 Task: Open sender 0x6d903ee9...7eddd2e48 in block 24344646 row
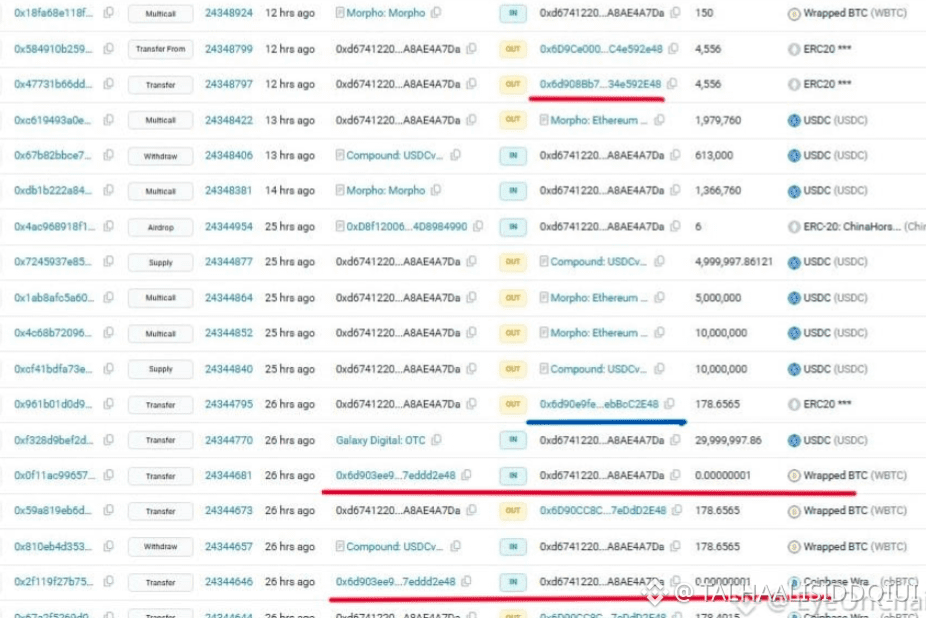tap(396, 581)
